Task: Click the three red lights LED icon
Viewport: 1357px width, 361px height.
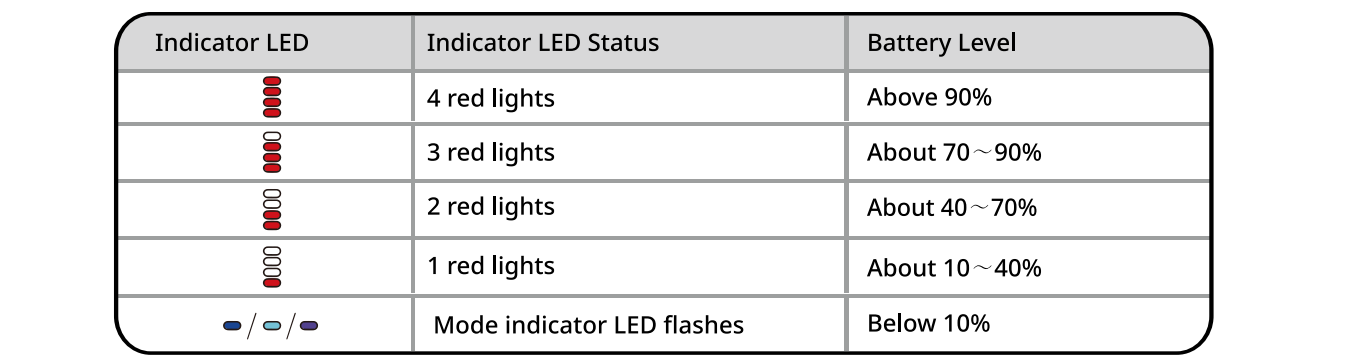Action: pos(271,152)
